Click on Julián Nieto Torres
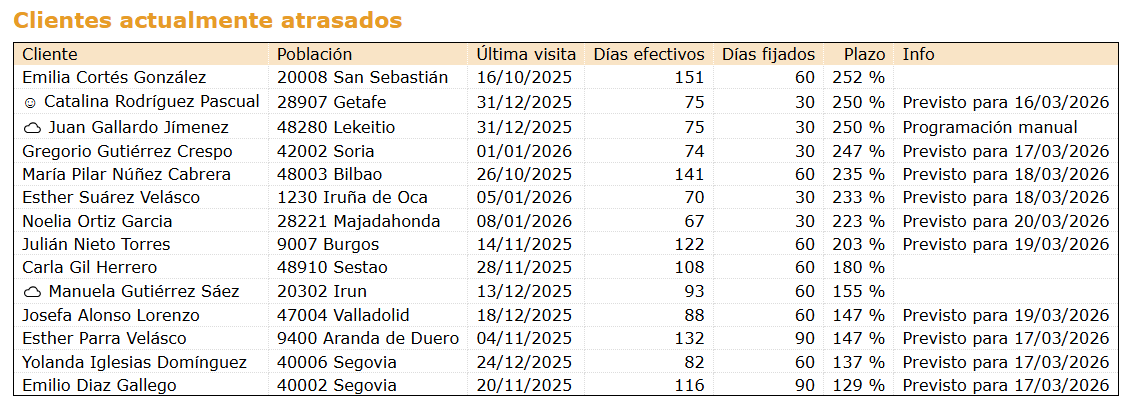The image size is (1130, 408). [x=96, y=244]
